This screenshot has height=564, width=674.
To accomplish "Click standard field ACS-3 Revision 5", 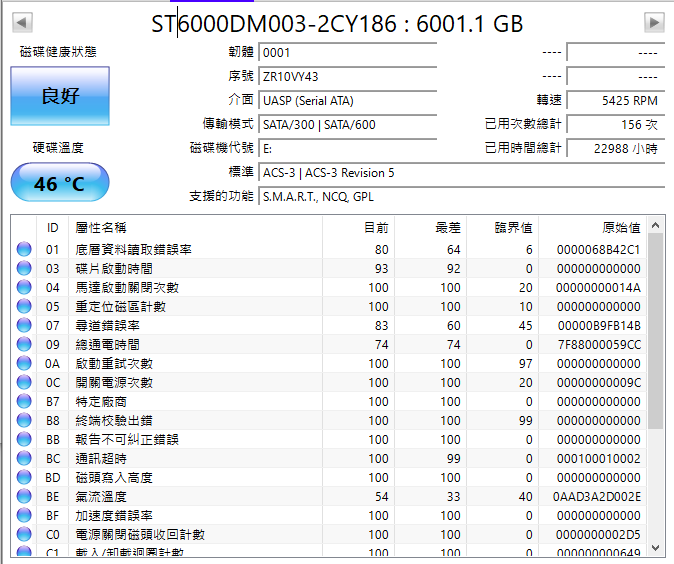I will [x=462, y=173].
